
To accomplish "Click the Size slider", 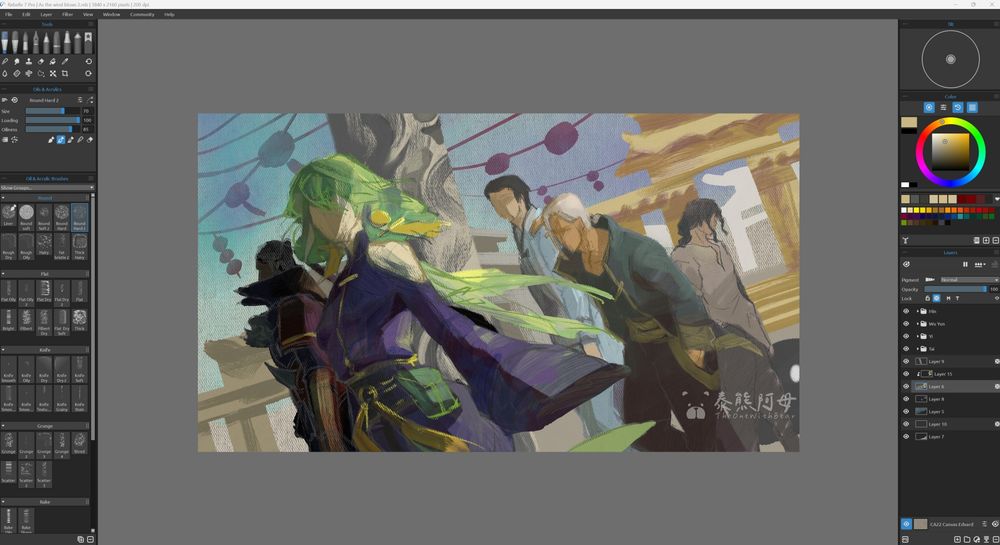I will (53, 111).
